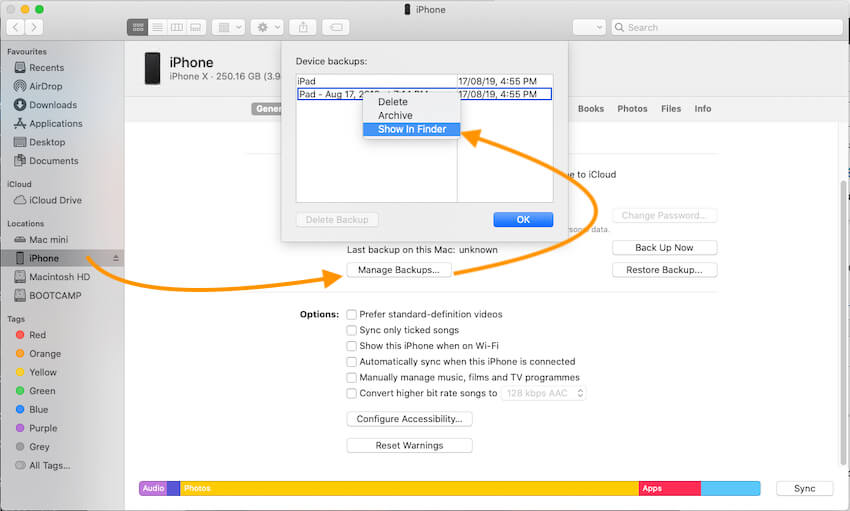The height and width of the screenshot is (511, 850).
Task: Open Downloads folder in sidebar
Action: pyautogui.click(x=53, y=105)
